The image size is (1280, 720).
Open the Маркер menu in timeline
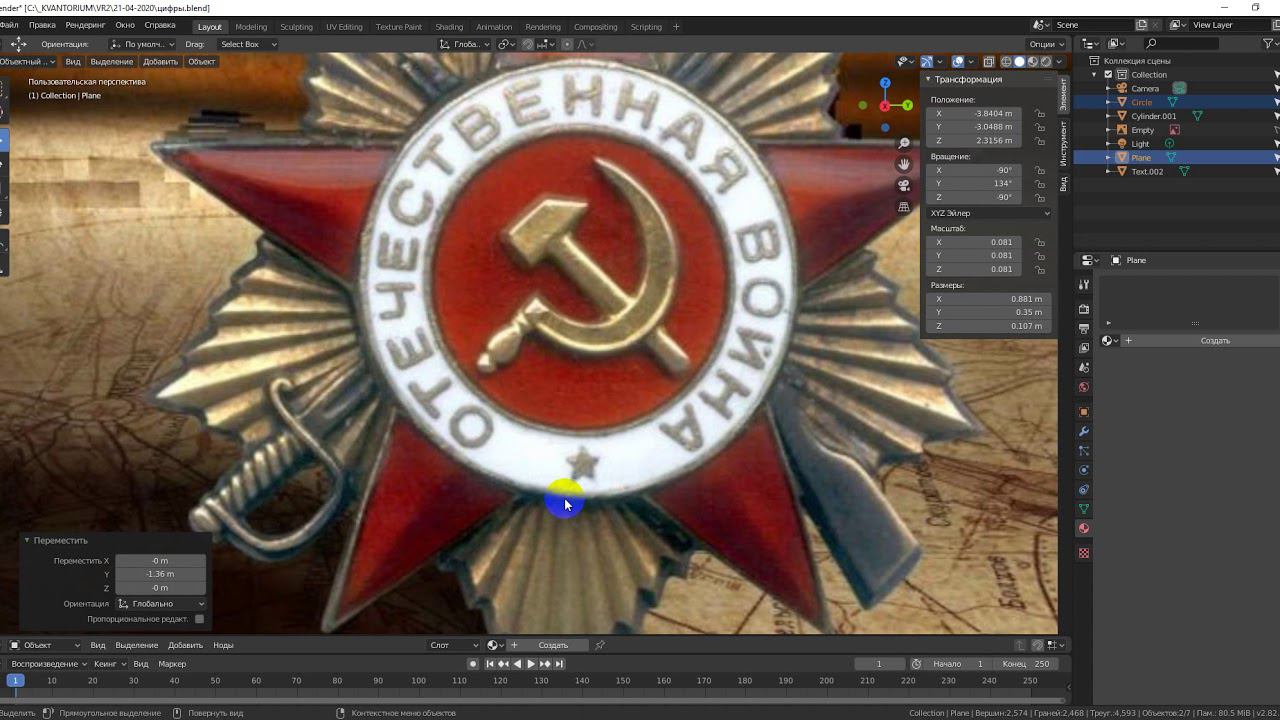[172, 664]
